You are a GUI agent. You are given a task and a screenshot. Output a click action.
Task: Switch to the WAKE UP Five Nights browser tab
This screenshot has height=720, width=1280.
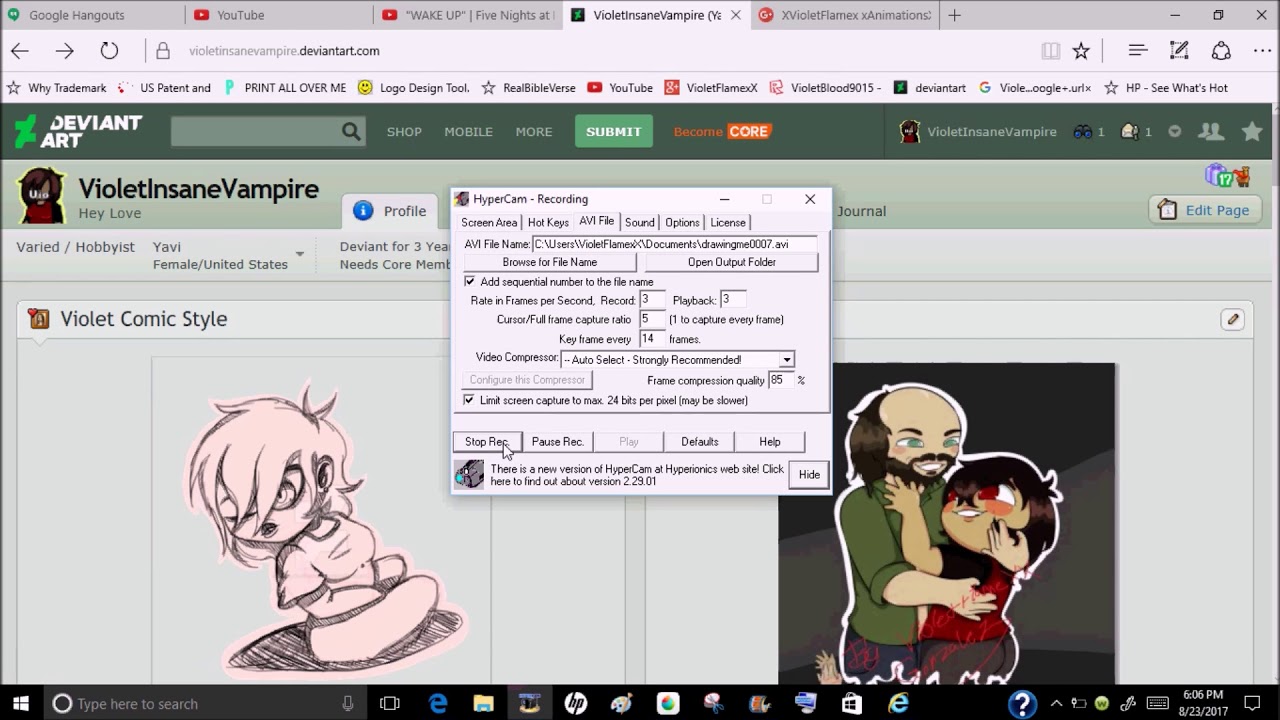click(x=470, y=15)
